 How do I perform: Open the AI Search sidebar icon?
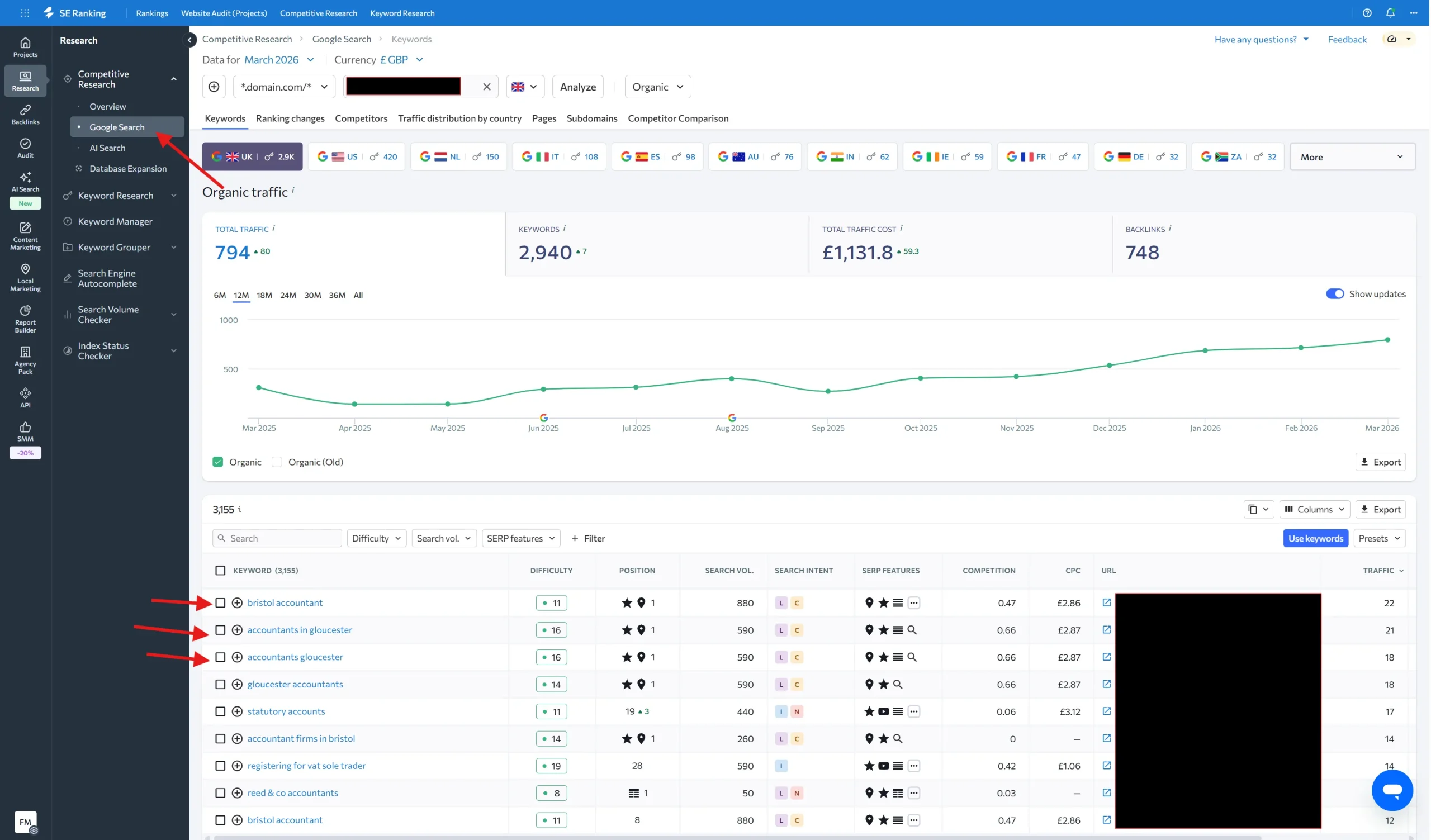point(25,182)
